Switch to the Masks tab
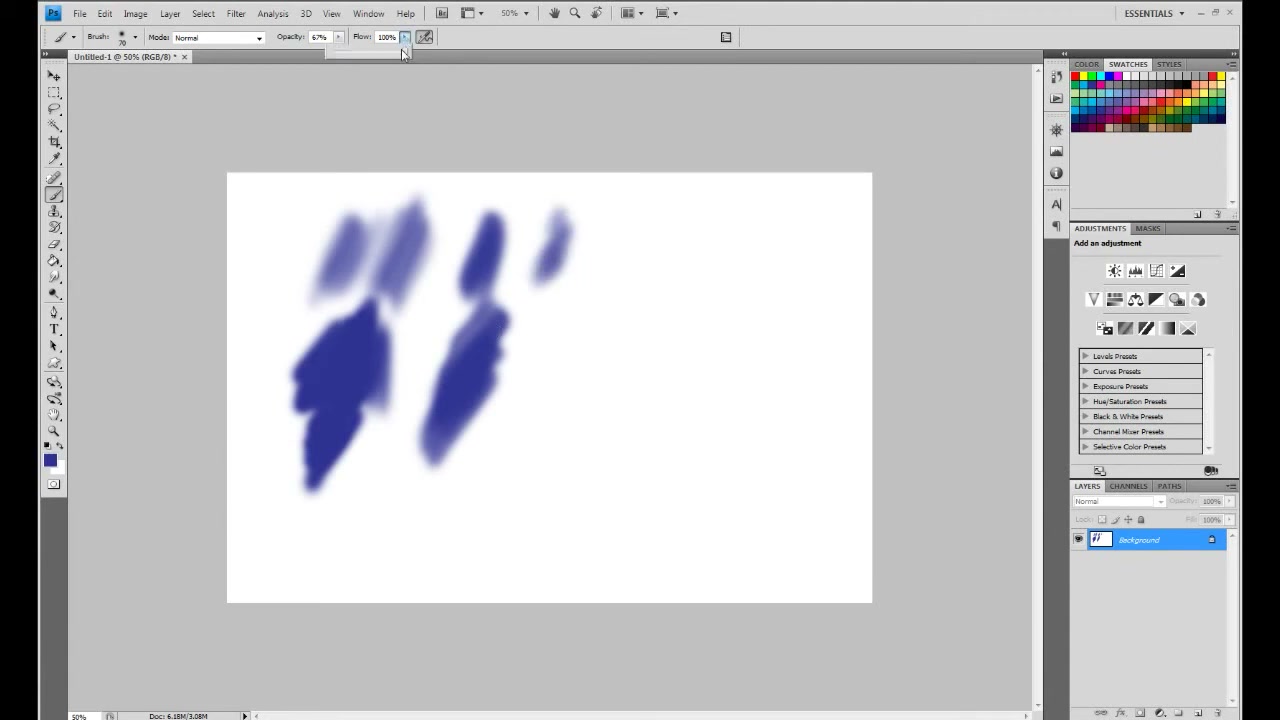 1148,229
